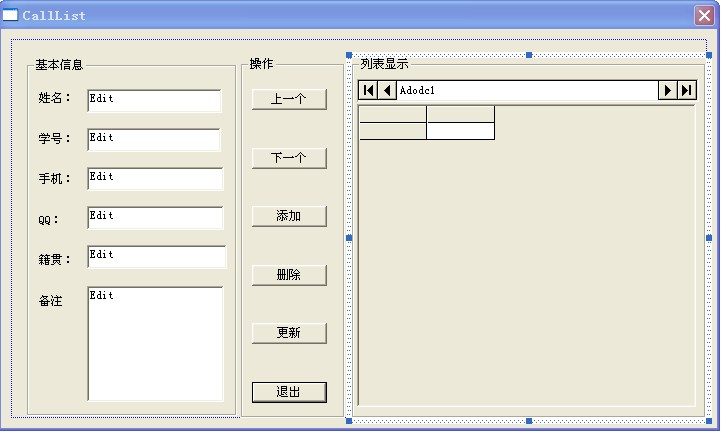Click the 更新 update button
Viewport: 728px width, 438px height.
289,333
